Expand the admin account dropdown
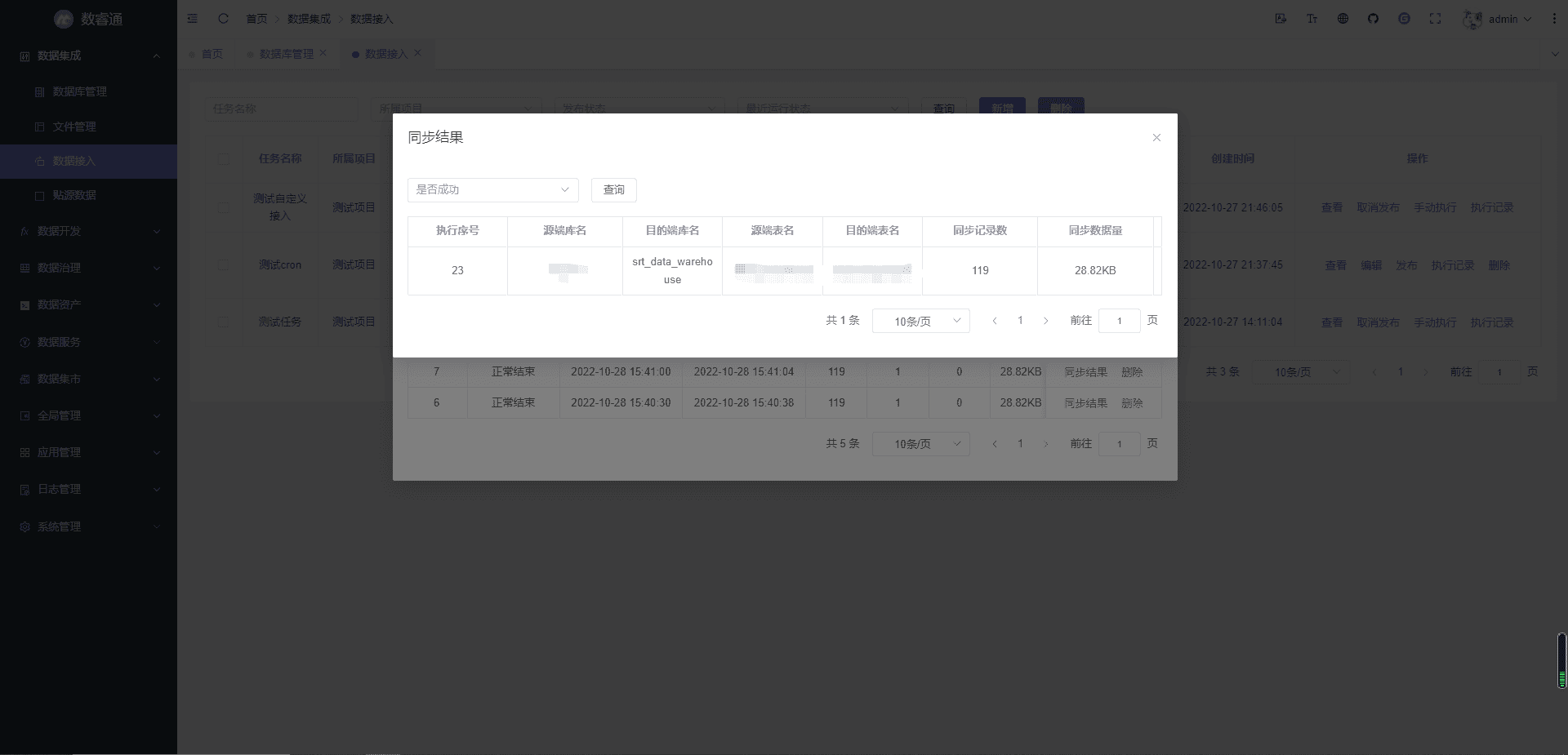1568x755 pixels. click(1503, 19)
